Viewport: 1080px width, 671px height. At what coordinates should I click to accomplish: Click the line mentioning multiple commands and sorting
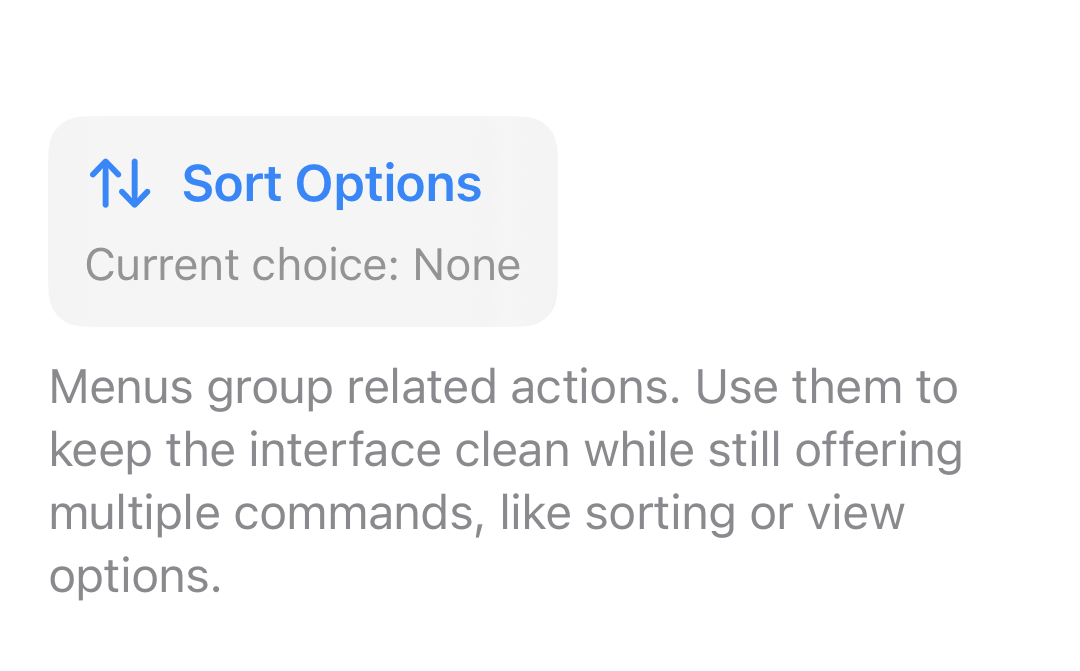pos(476,514)
